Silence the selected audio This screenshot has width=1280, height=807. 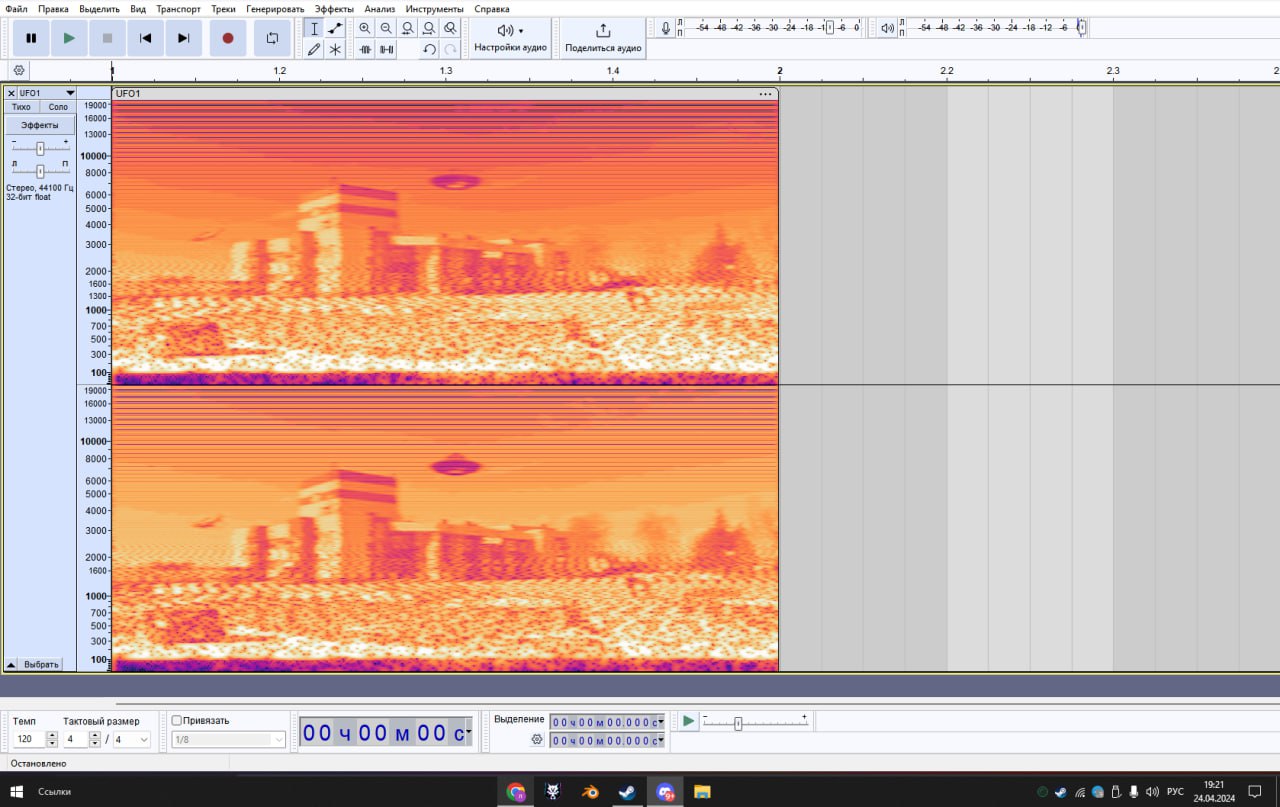click(x=386, y=49)
